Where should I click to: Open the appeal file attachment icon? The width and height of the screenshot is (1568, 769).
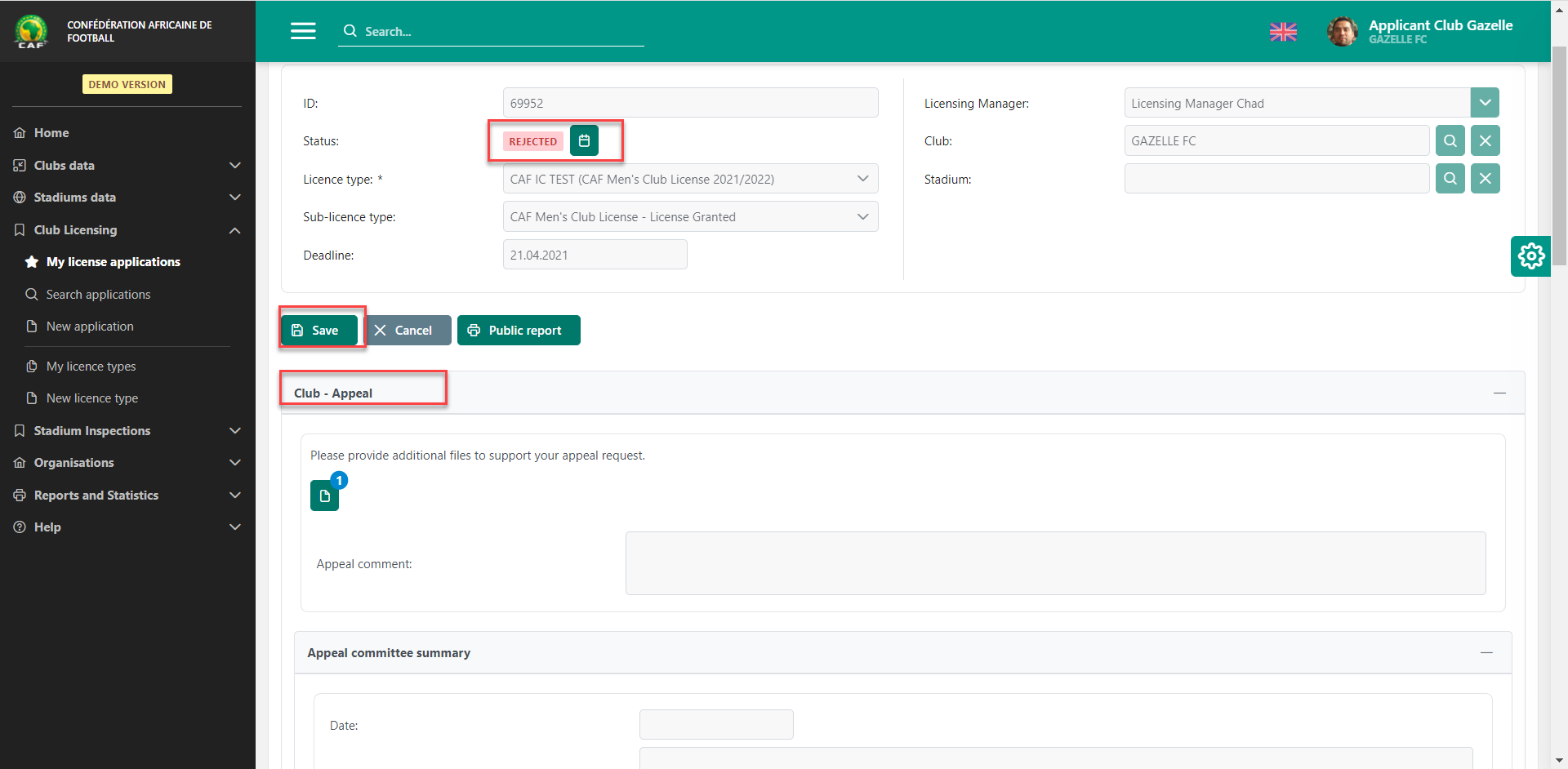(324, 496)
